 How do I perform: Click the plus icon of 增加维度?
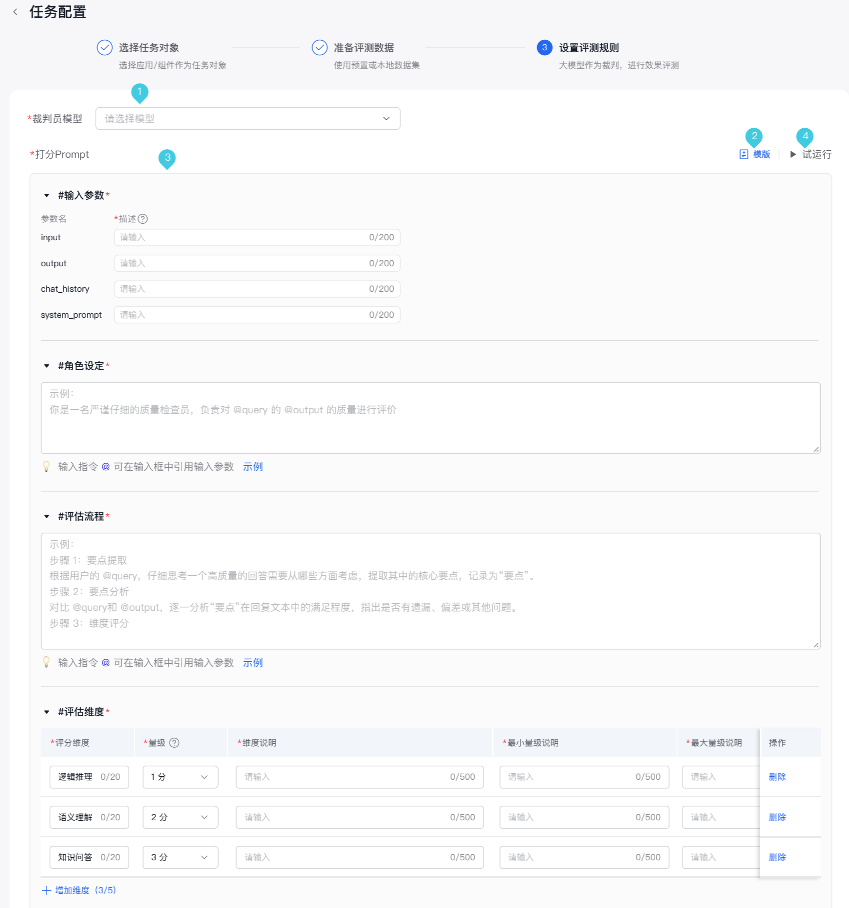46,890
